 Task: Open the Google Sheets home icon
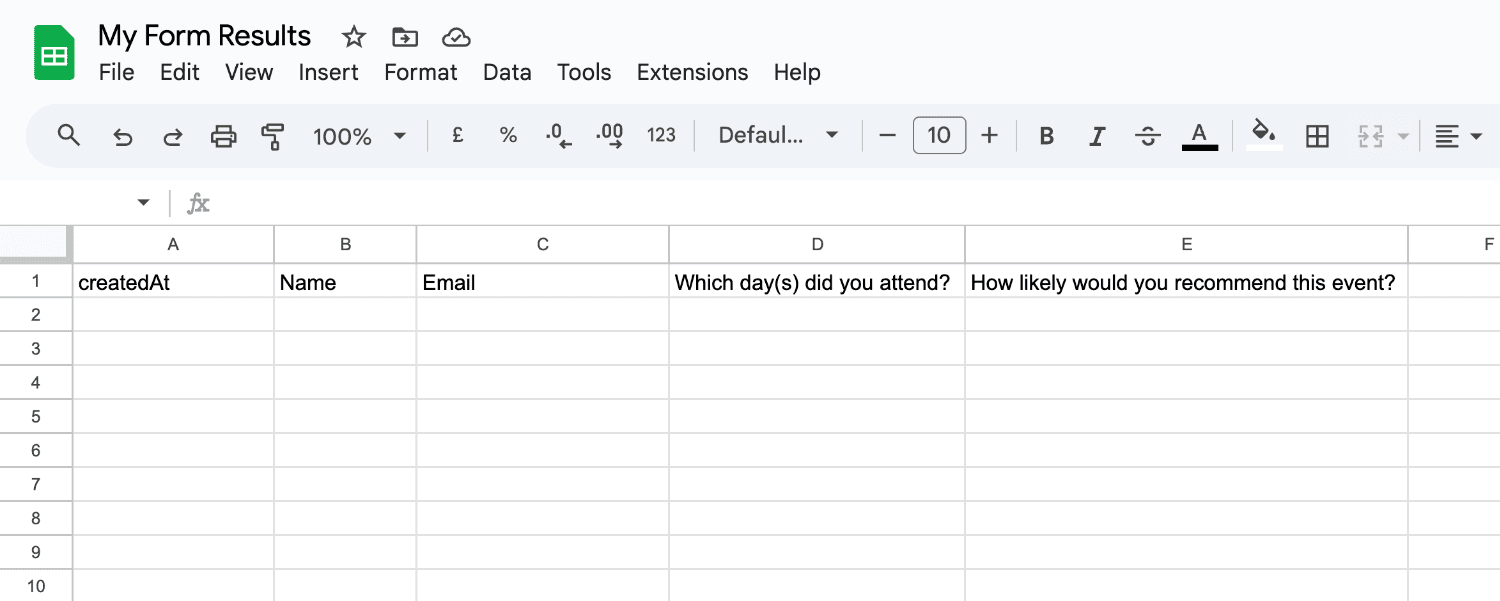(54, 53)
